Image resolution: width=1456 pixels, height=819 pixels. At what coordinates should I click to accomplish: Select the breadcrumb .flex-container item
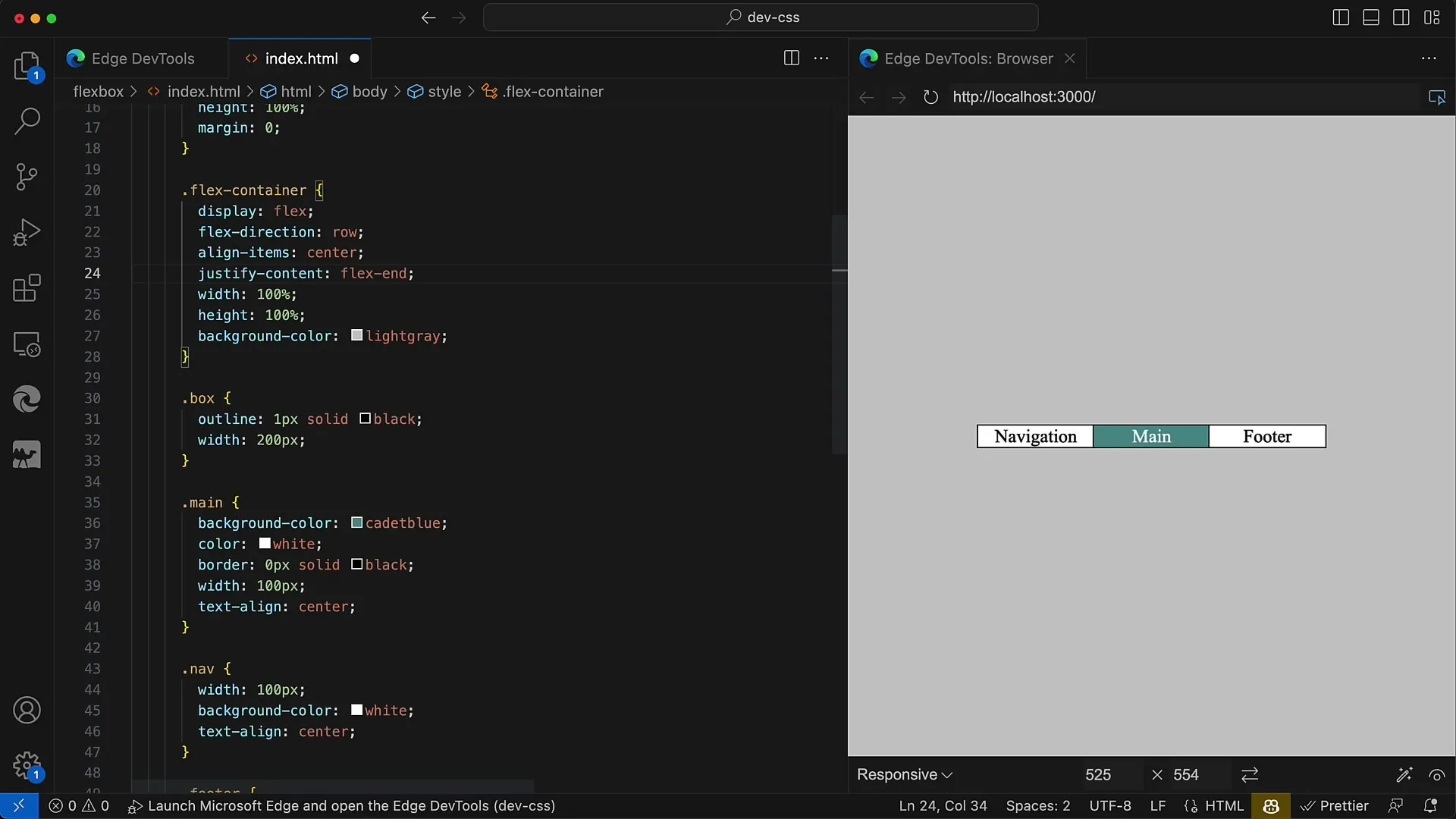[553, 91]
